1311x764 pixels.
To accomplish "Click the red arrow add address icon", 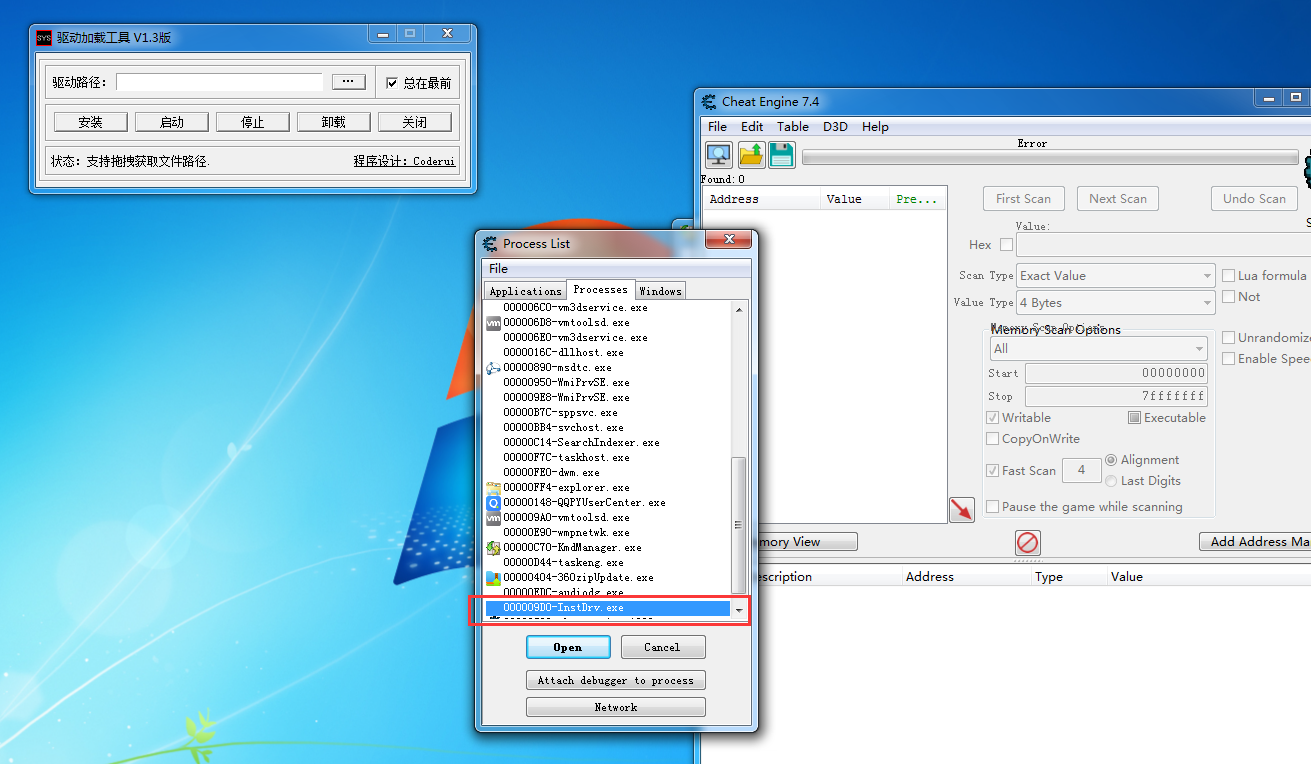I will (961, 510).
